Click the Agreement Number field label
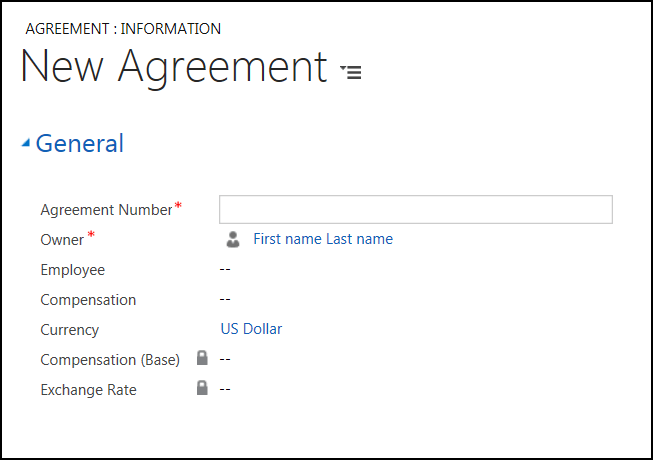 [106, 210]
